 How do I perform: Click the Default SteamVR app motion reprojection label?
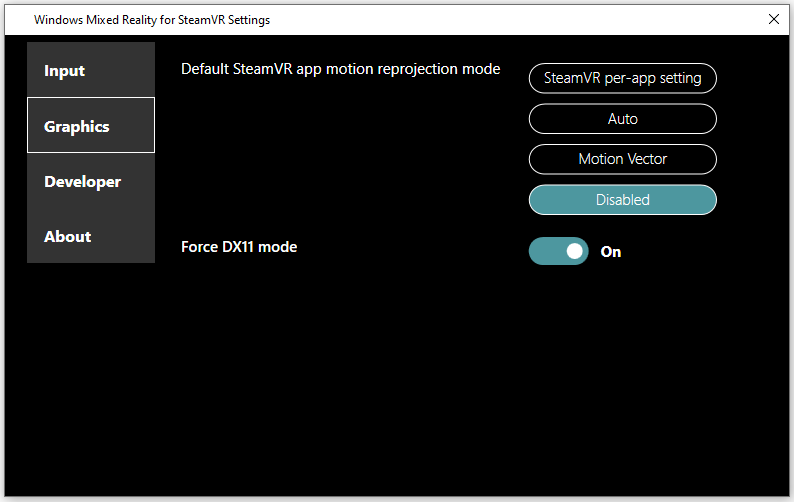point(340,69)
